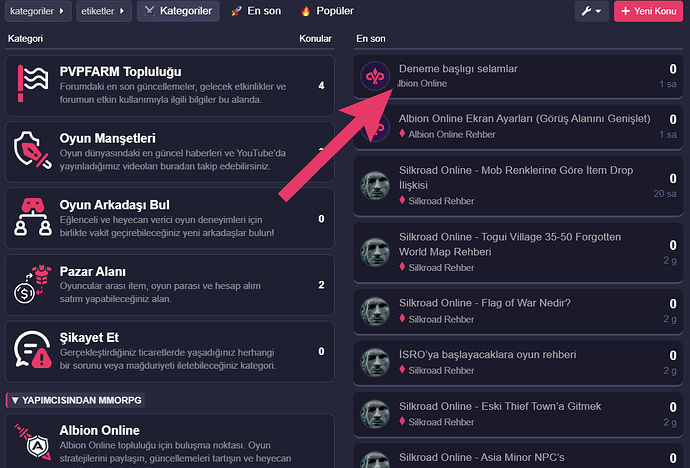
Task: Click the Oyun Manşetleri shield icon
Action: tap(32, 150)
